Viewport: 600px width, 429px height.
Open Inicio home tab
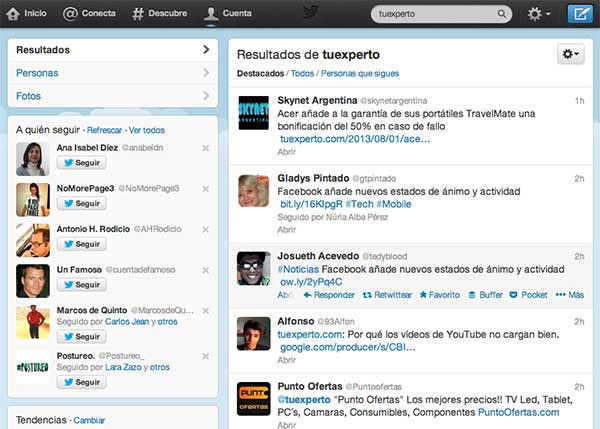tap(26, 13)
